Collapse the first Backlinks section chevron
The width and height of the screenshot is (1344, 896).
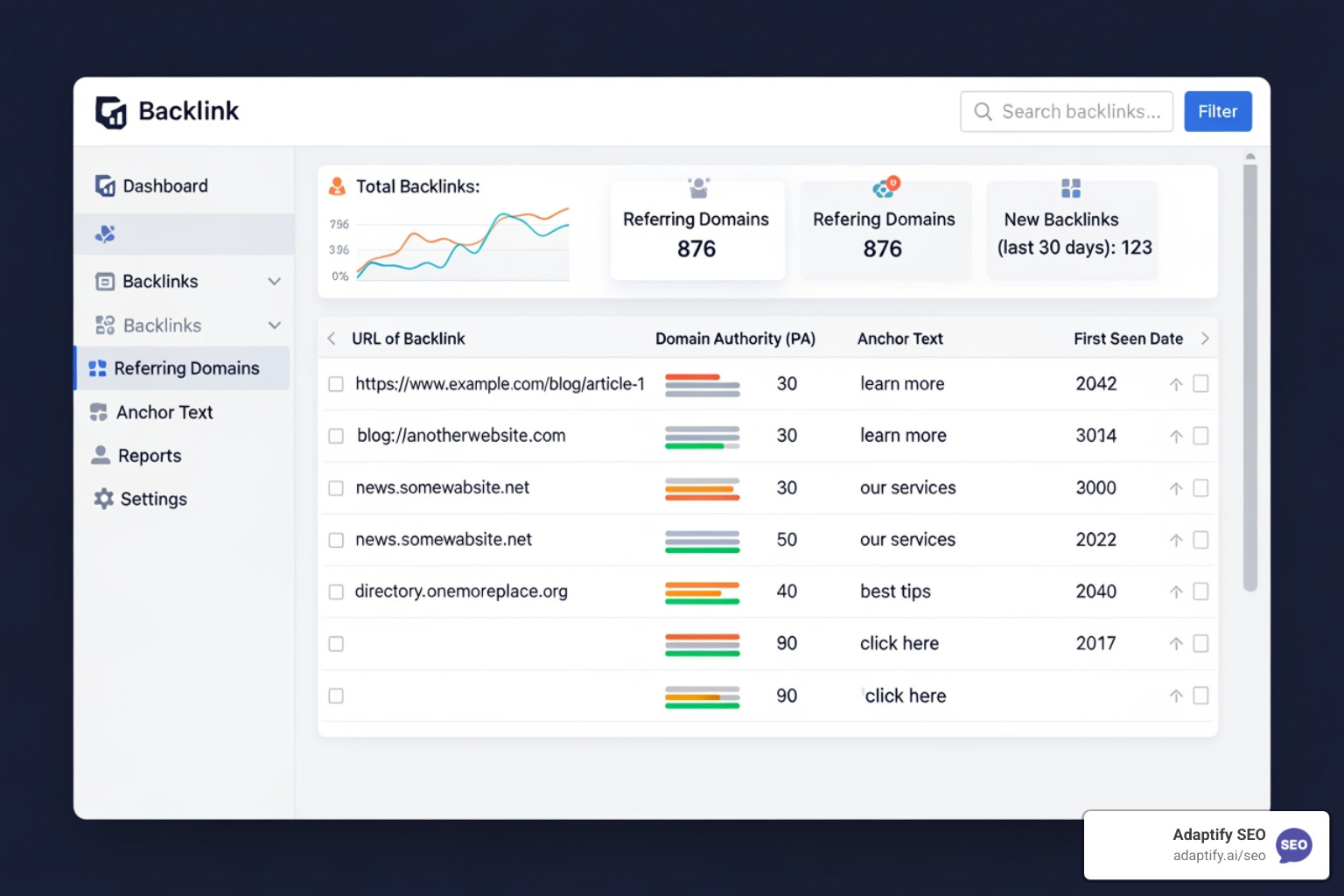[274, 281]
